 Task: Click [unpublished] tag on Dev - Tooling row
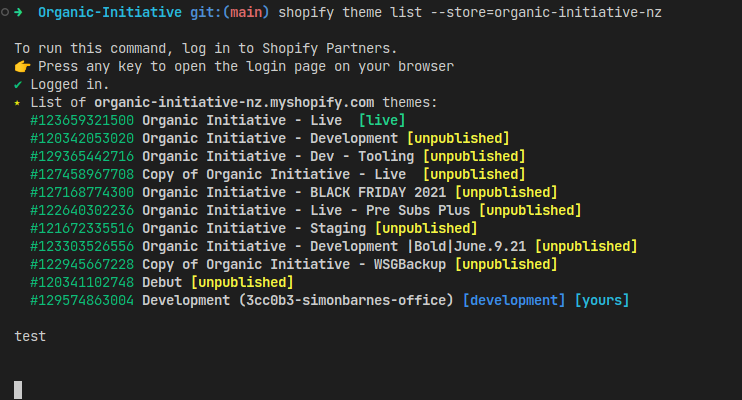pos(474,156)
